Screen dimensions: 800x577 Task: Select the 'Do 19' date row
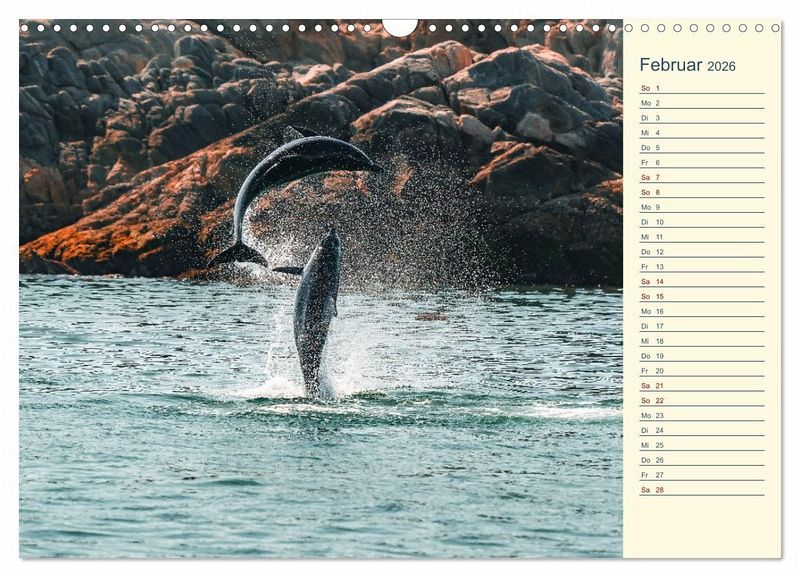(702, 356)
